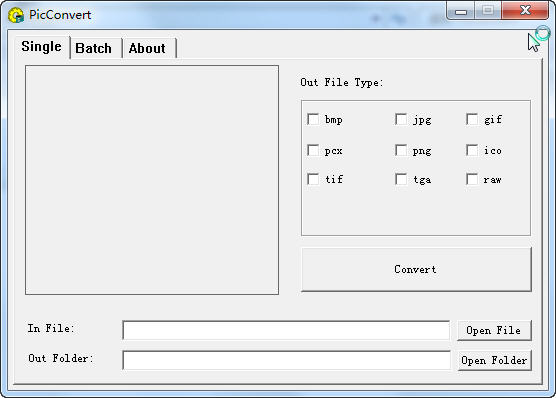Minimize the PicConvert window
The width and height of the screenshot is (556, 398).
pos(461,11)
